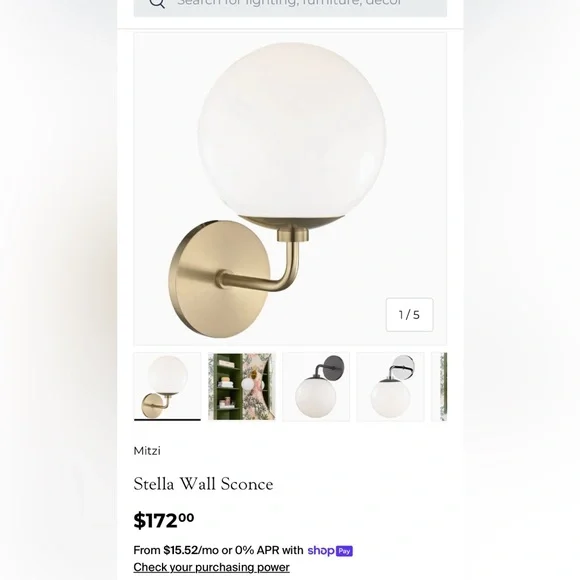
Task: Click the $172.00 price
Action: coord(163,520)
